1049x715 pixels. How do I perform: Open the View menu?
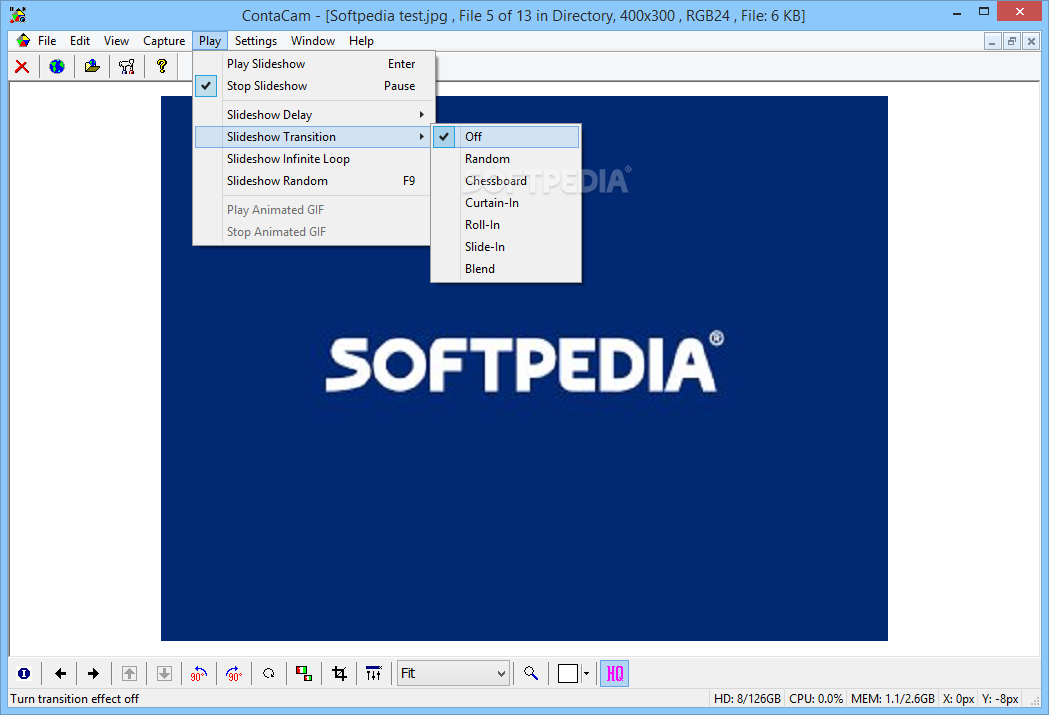(116, 41)
